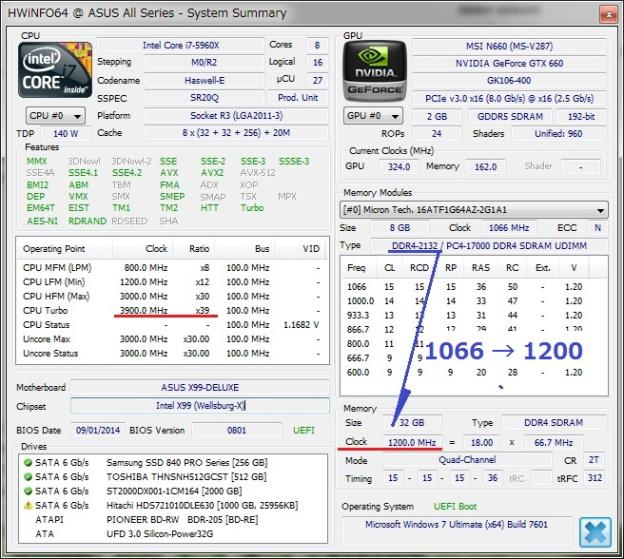Select the 1066 frequency timing row

(474, 286)
